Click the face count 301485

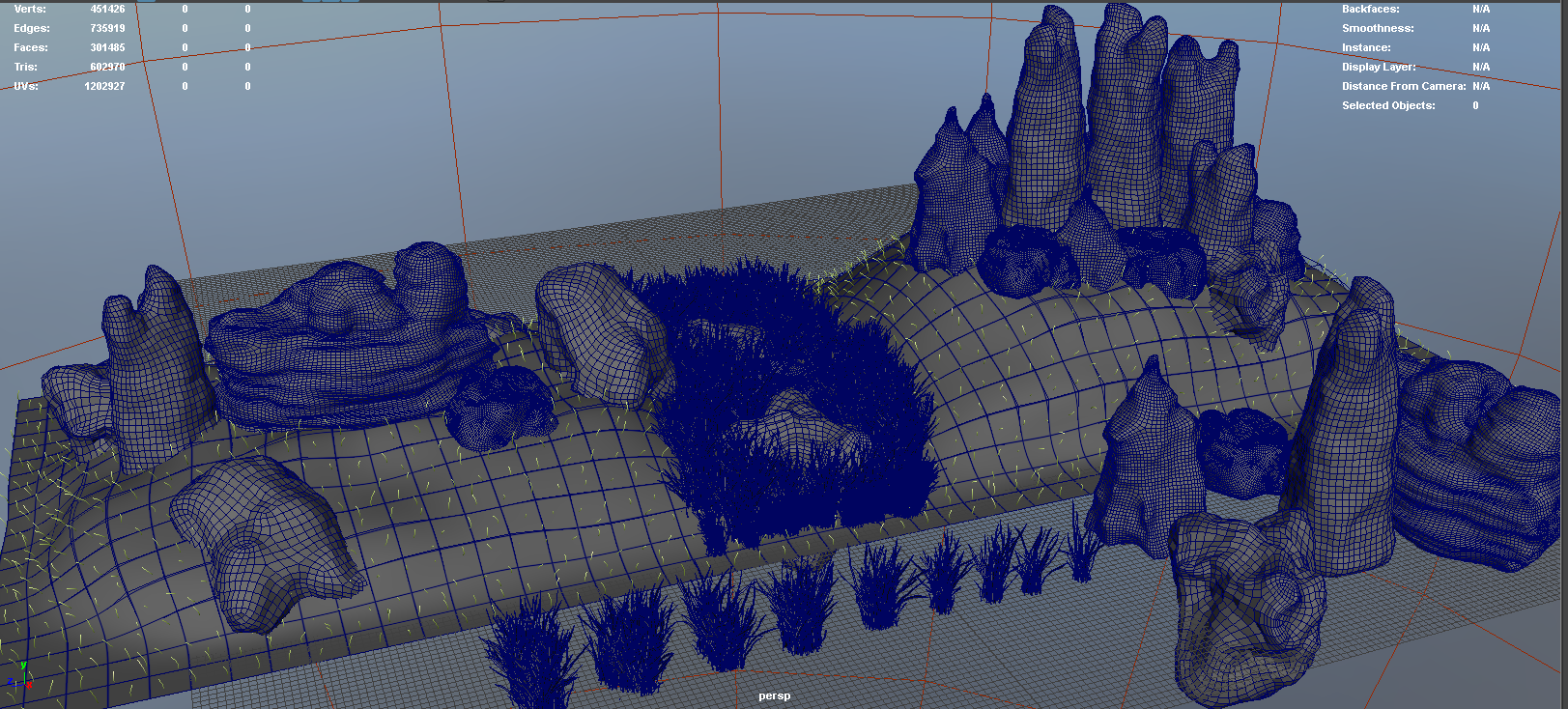pos(107,47)
